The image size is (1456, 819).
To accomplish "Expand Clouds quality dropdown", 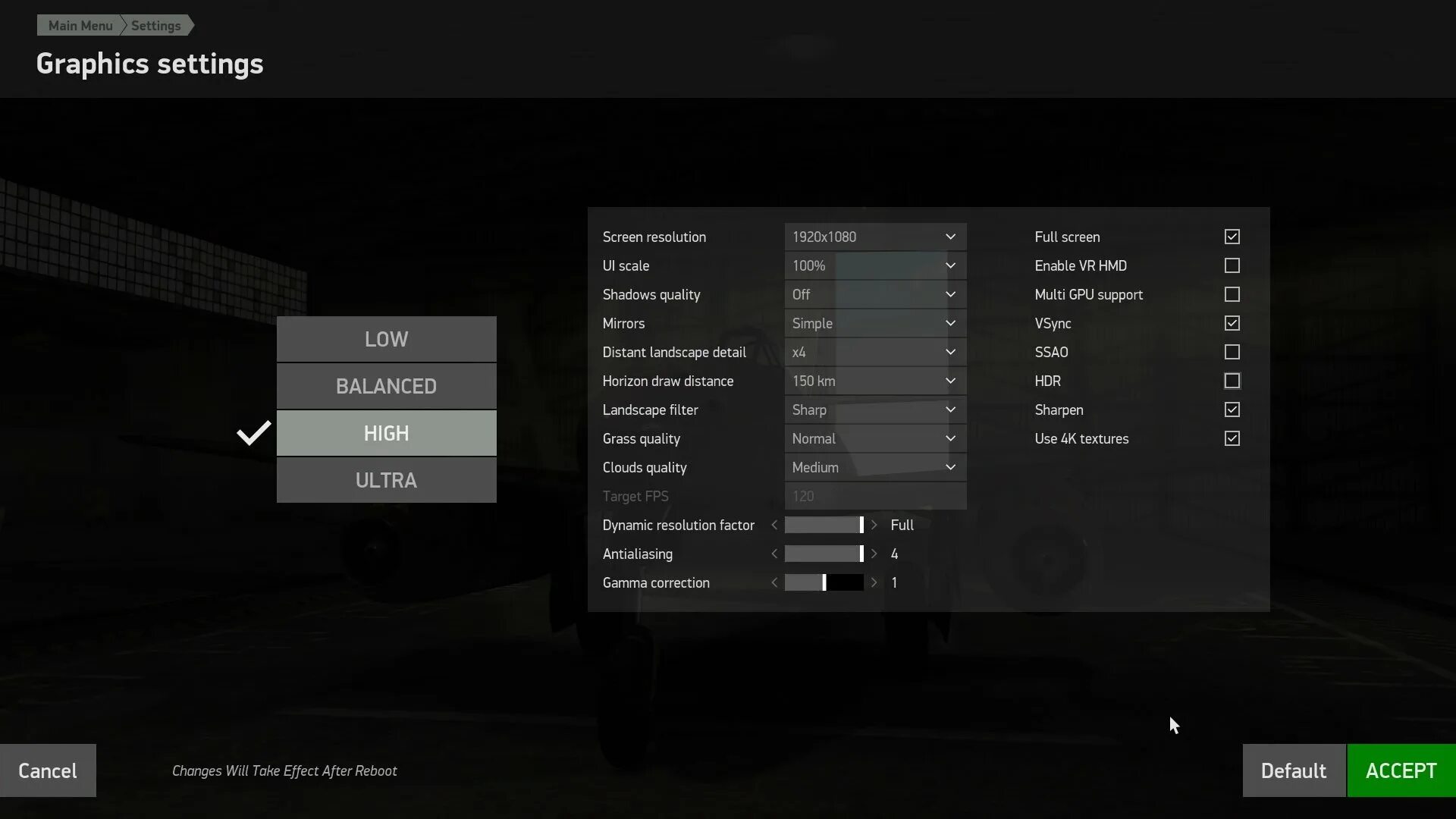I will tap(873, 467).
